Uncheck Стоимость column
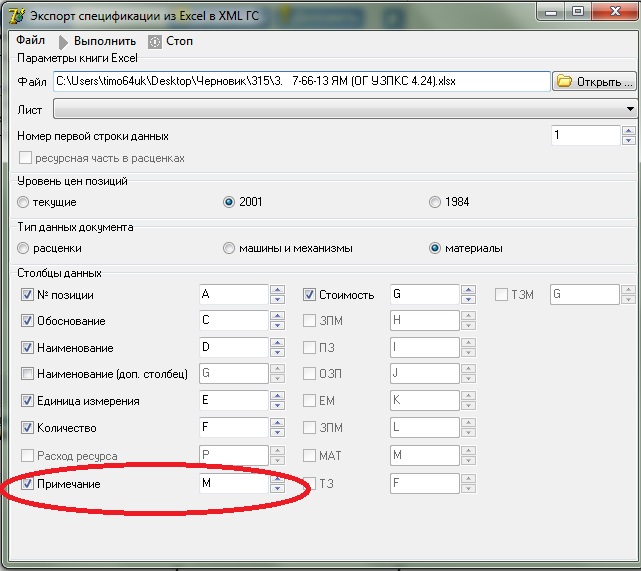This screenshot has width=641, height=571. pyautogui.click(x=309, y=295)
